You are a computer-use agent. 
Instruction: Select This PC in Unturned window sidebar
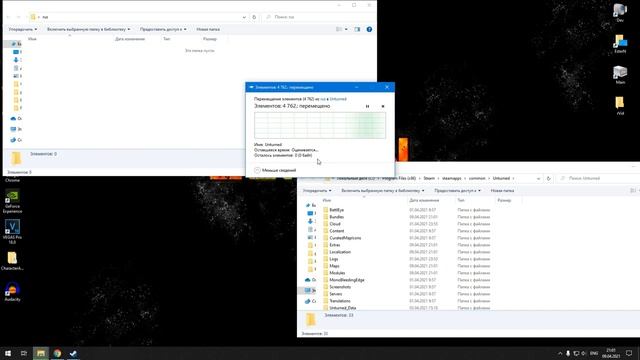point(310,290)
